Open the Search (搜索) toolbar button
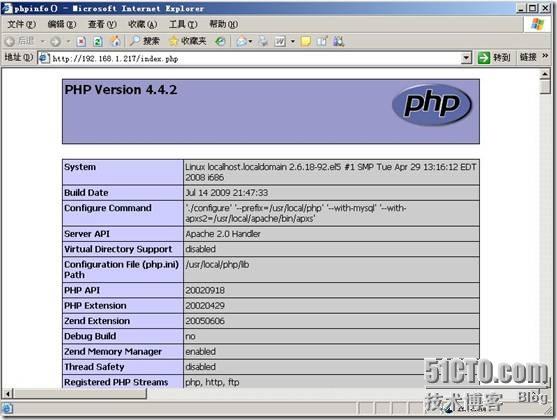Image resolution: width=557 pixels, height=420 pixels. click(x=145, y=41)
